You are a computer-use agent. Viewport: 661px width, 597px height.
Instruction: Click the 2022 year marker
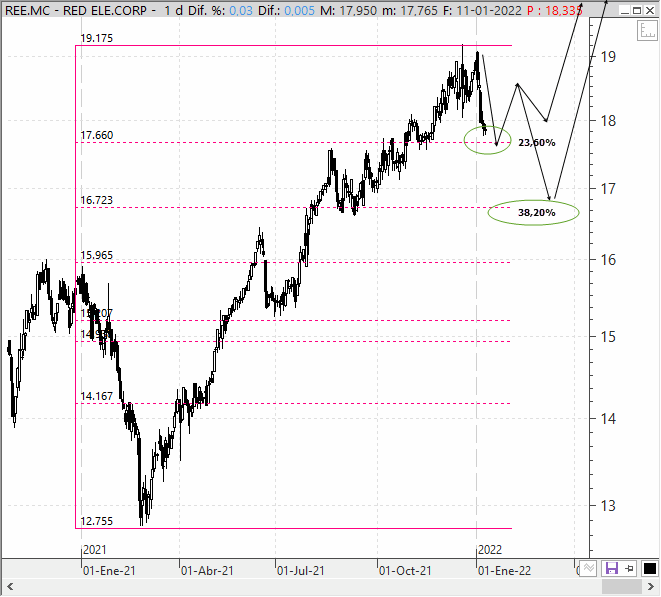click(x=490, y=550)
